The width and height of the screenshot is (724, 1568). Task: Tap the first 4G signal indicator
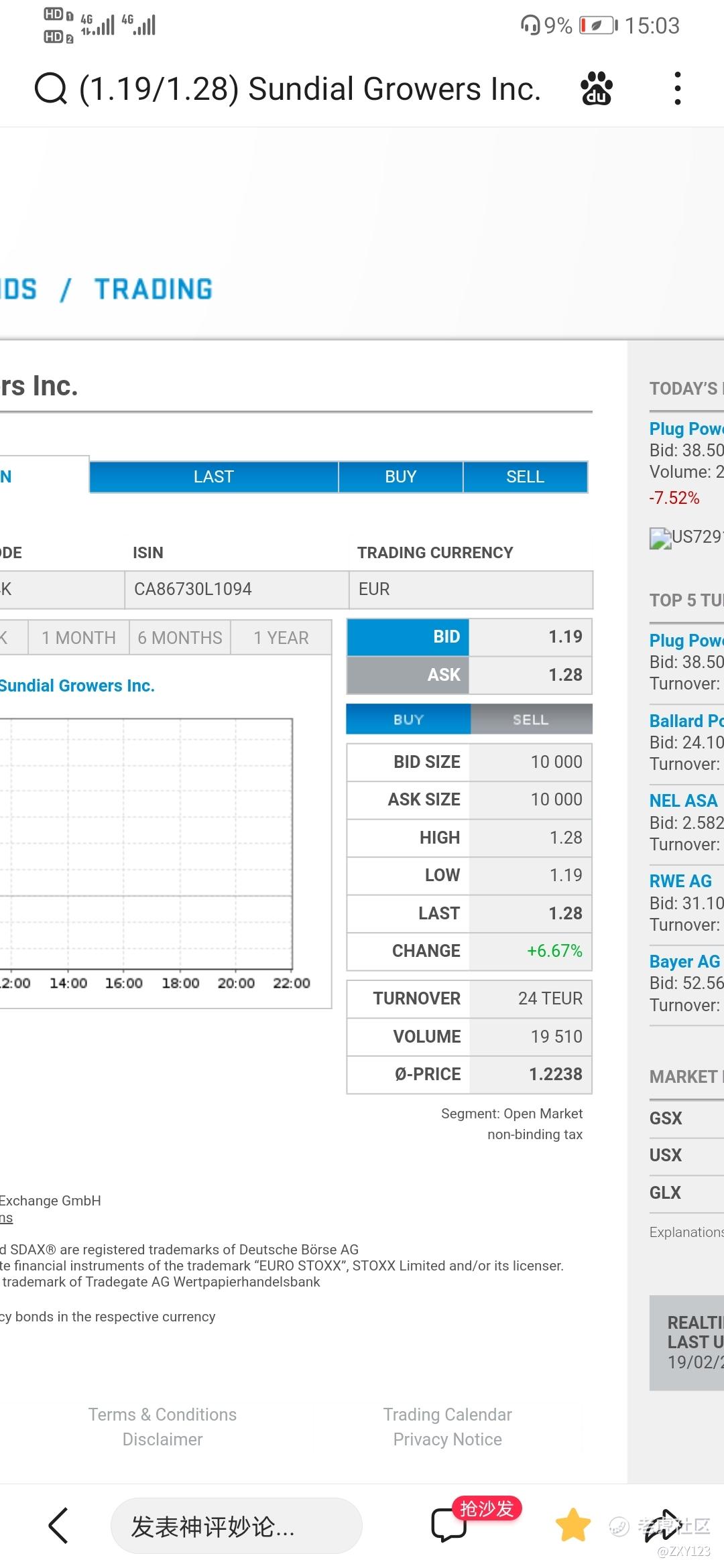[97, 25]
